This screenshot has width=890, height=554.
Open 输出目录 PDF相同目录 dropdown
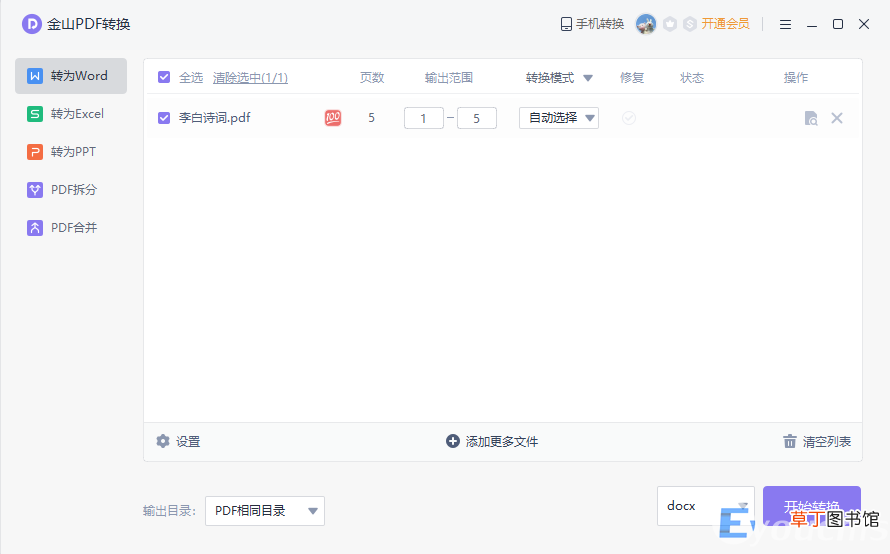click(x=265, y=511)
